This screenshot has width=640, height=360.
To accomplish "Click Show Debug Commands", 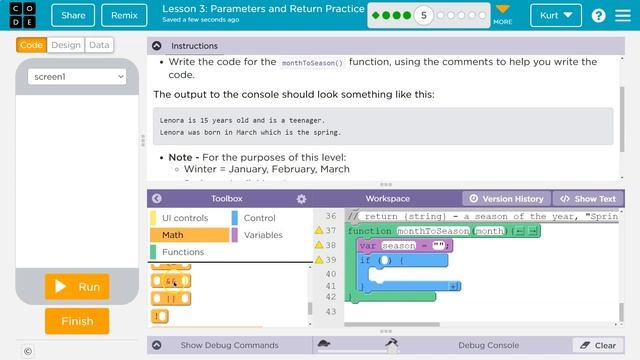I will pyautogui.click(x=229, y=345).
